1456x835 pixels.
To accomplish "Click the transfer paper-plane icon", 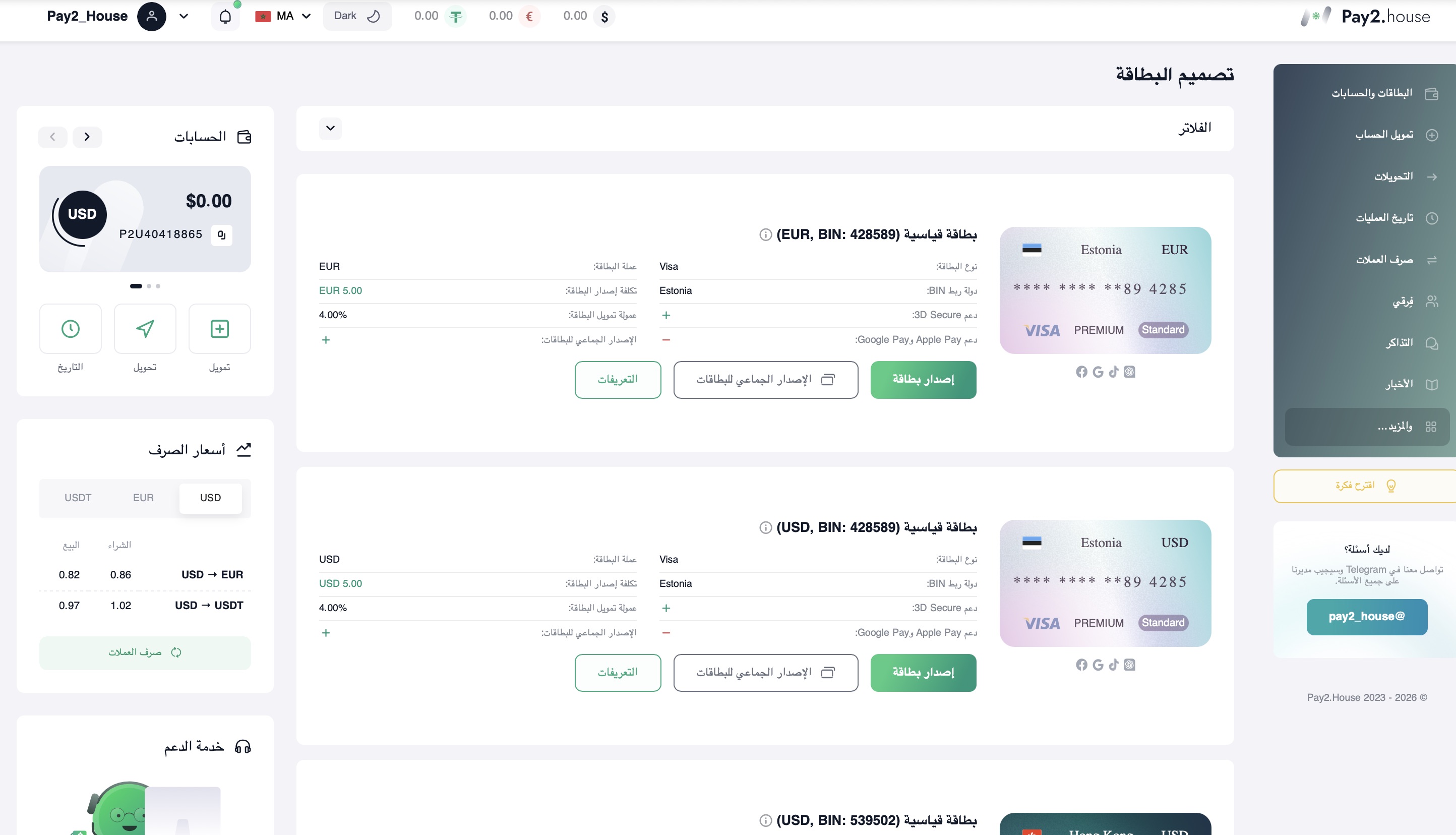I will [145, 329].
